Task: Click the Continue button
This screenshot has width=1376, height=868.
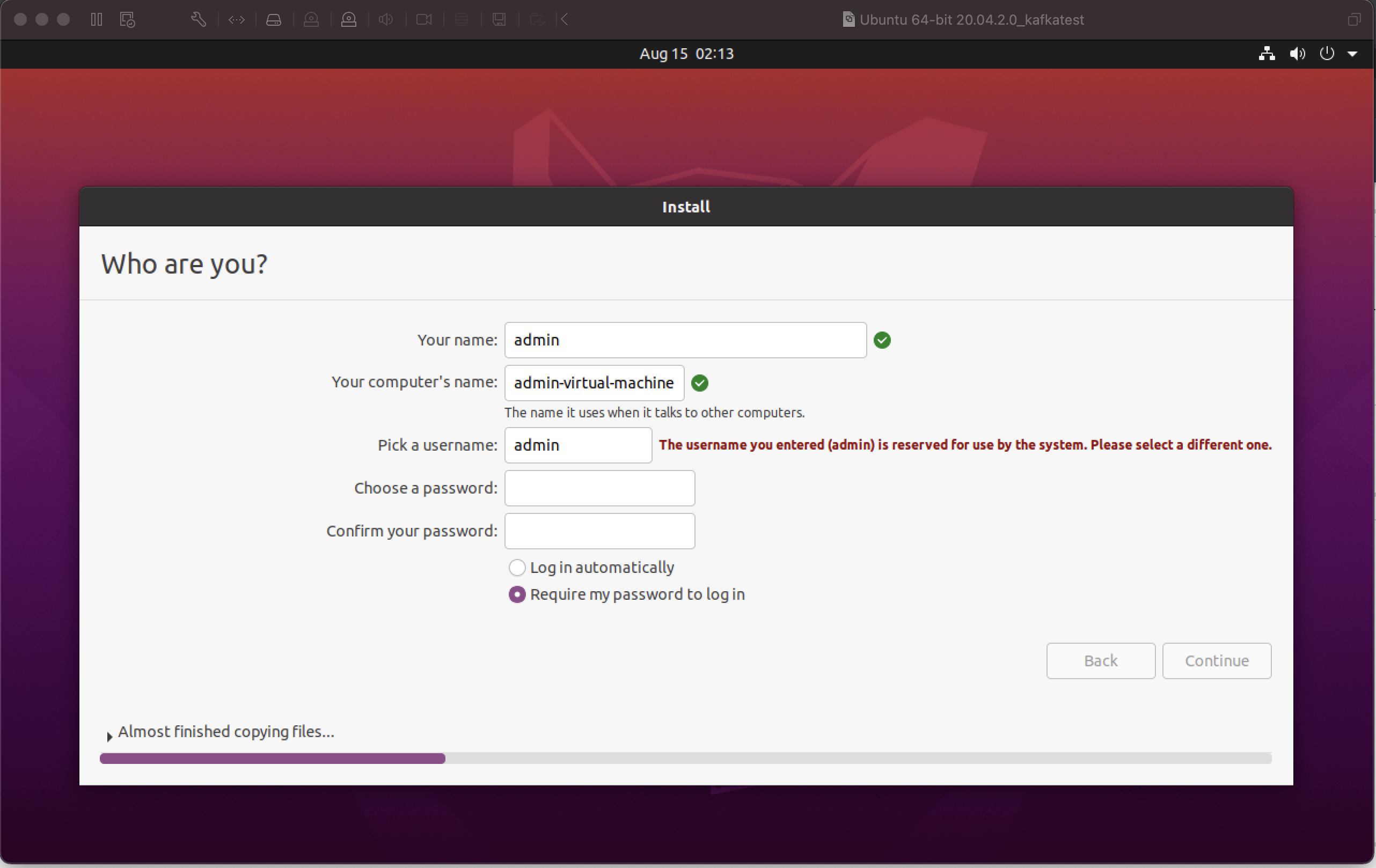Action: pyautogui.click(x=1217, y=661)
